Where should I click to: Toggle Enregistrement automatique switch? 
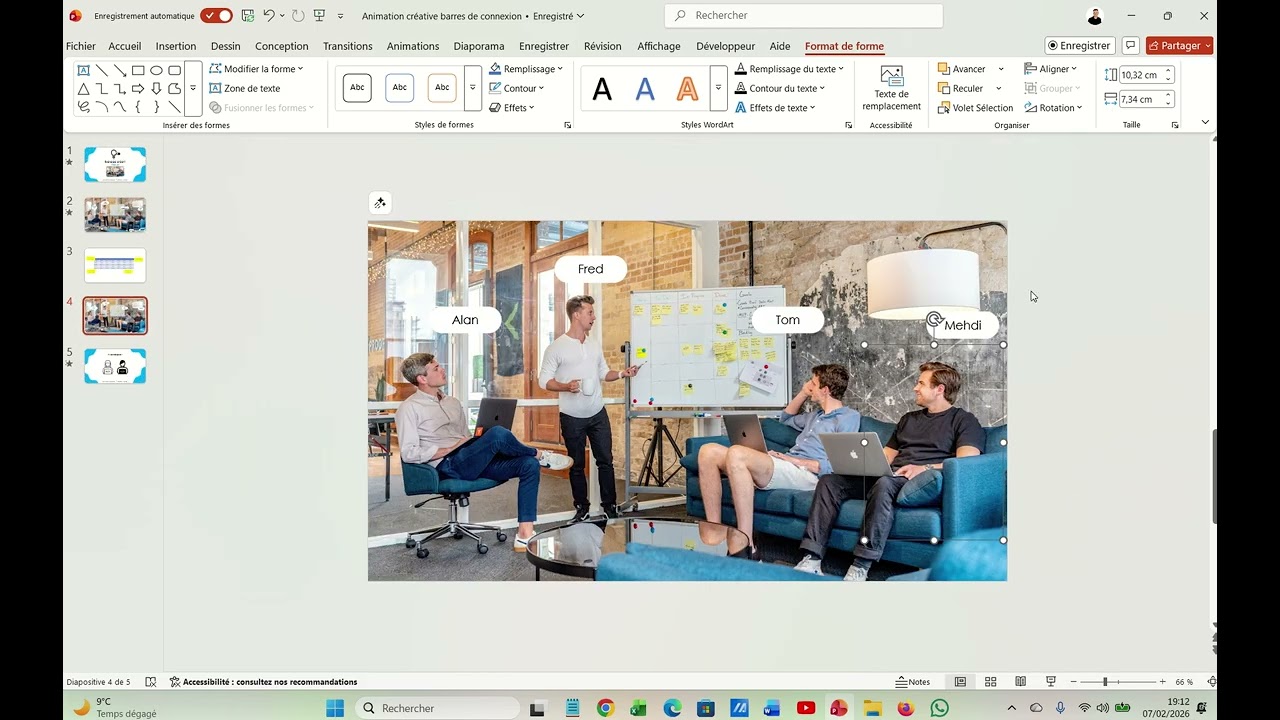point(216,16)
